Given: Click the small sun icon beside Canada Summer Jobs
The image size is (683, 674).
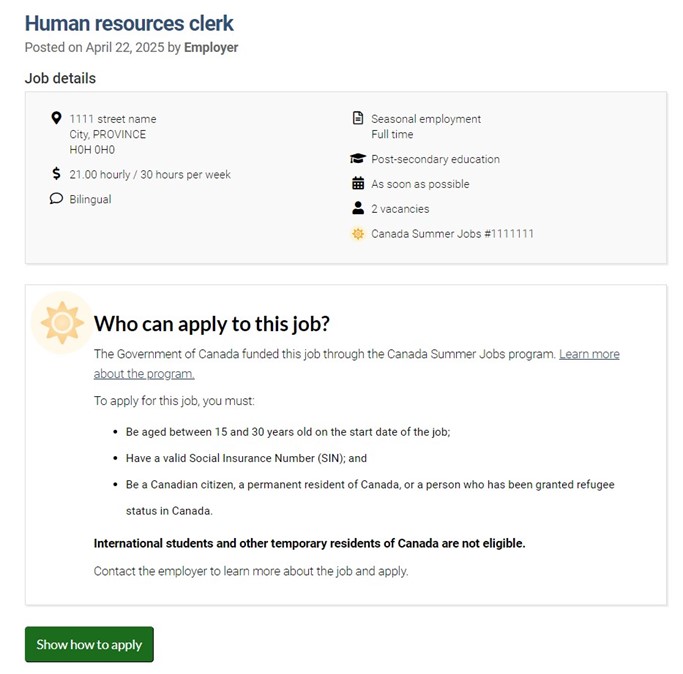Looking at the screenshot, I should 358,234.
